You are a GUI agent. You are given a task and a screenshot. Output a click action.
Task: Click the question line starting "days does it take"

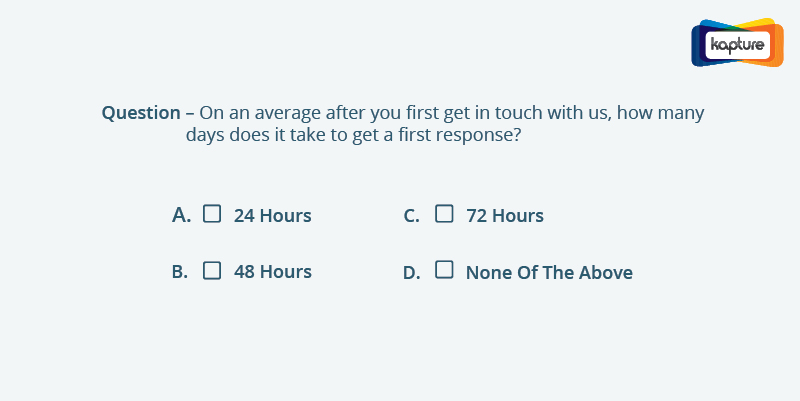[x=353, y=135]
